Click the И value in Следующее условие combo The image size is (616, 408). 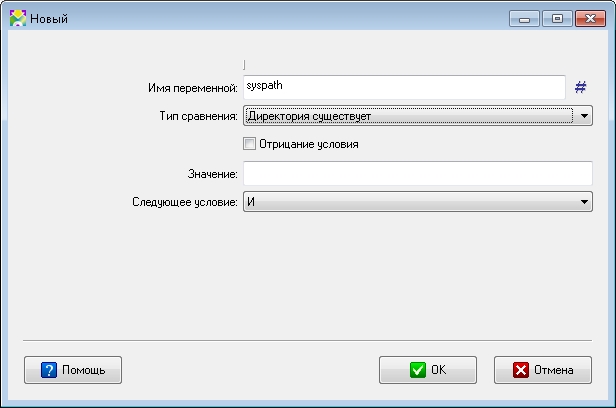[251, 202]
